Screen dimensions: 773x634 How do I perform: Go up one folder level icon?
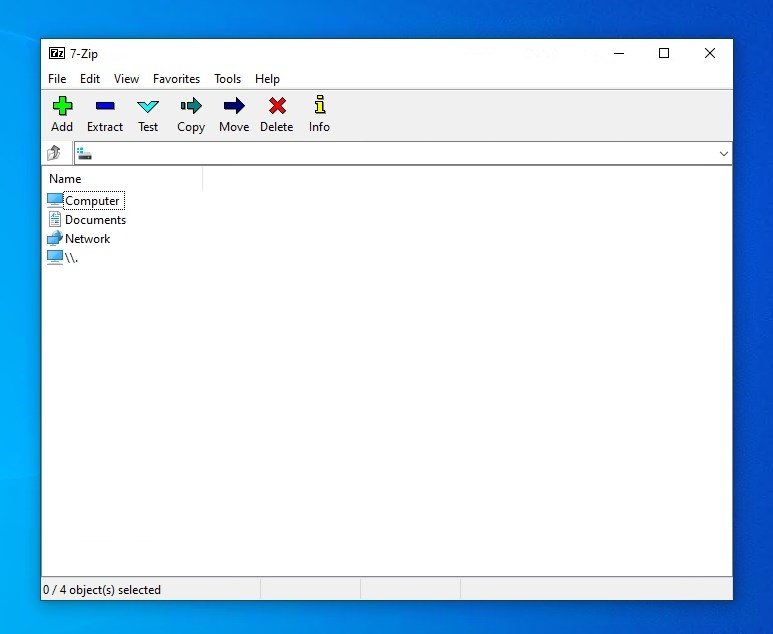click(x=54, y=153)
